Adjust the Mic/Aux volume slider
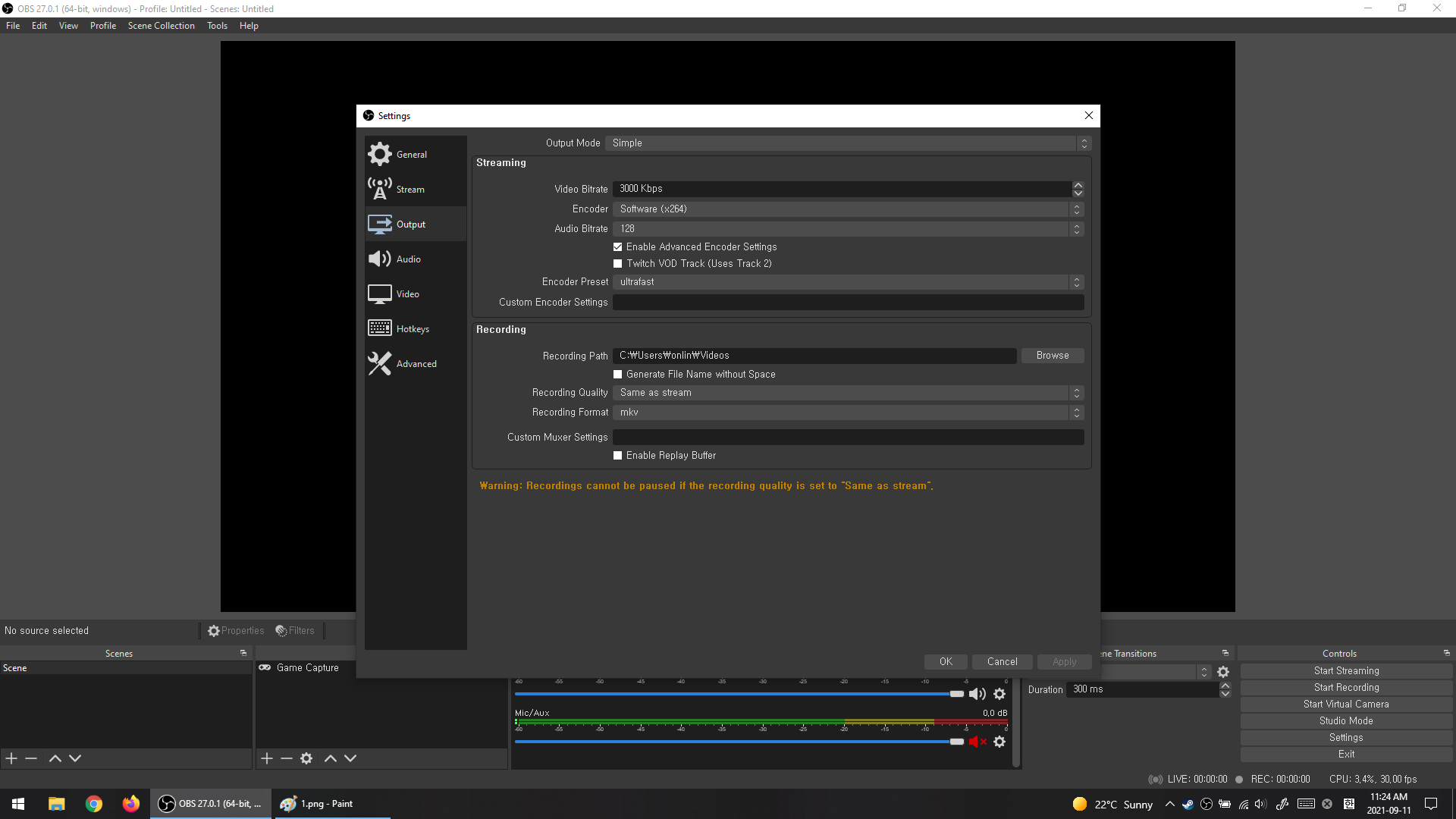 coord(956,742)
